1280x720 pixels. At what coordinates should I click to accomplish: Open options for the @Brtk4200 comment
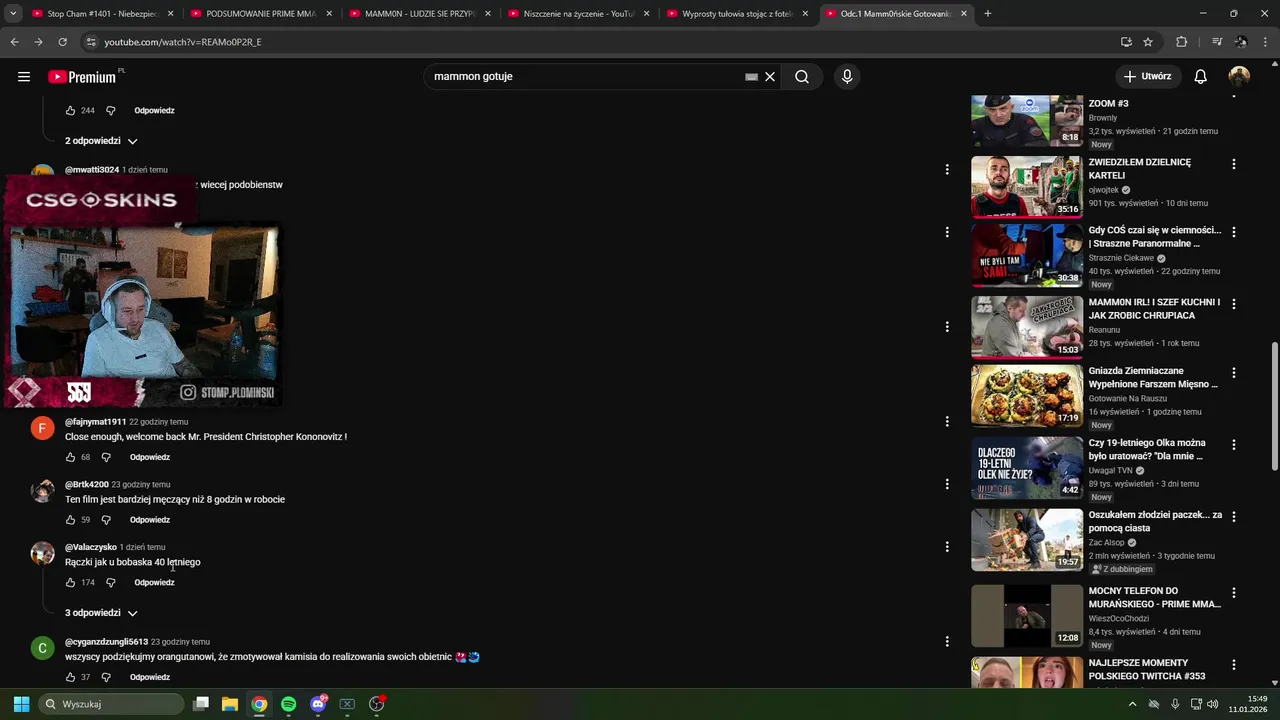tap(947, 484)
